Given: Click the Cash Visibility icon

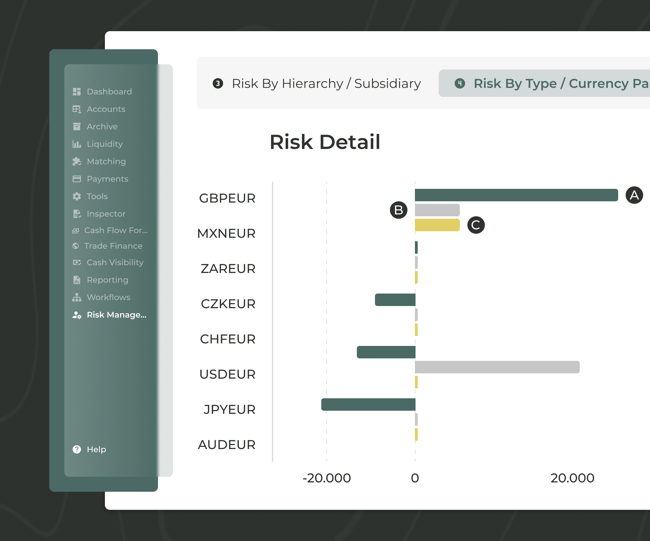Looking at the screenshot, I should [x=77, y=262].
